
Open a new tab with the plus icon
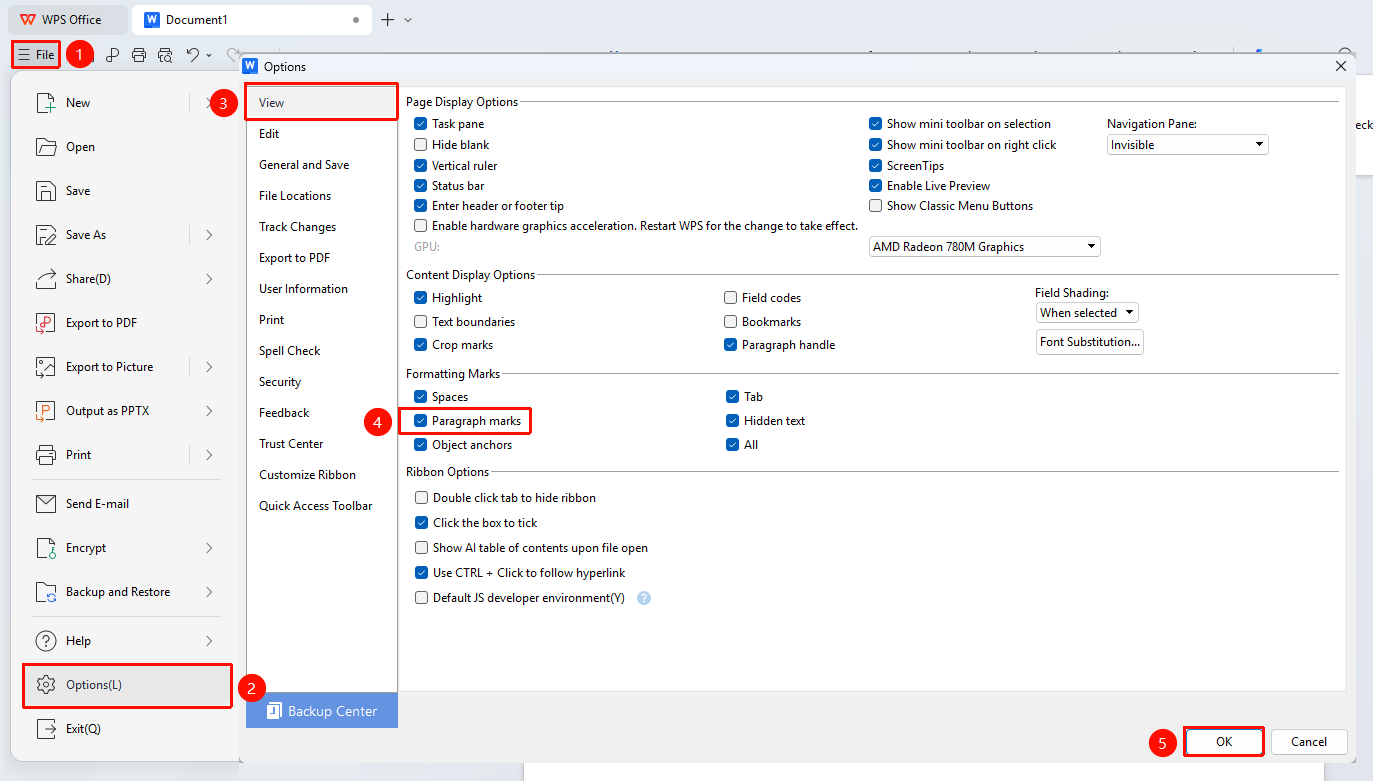(388, 19)
